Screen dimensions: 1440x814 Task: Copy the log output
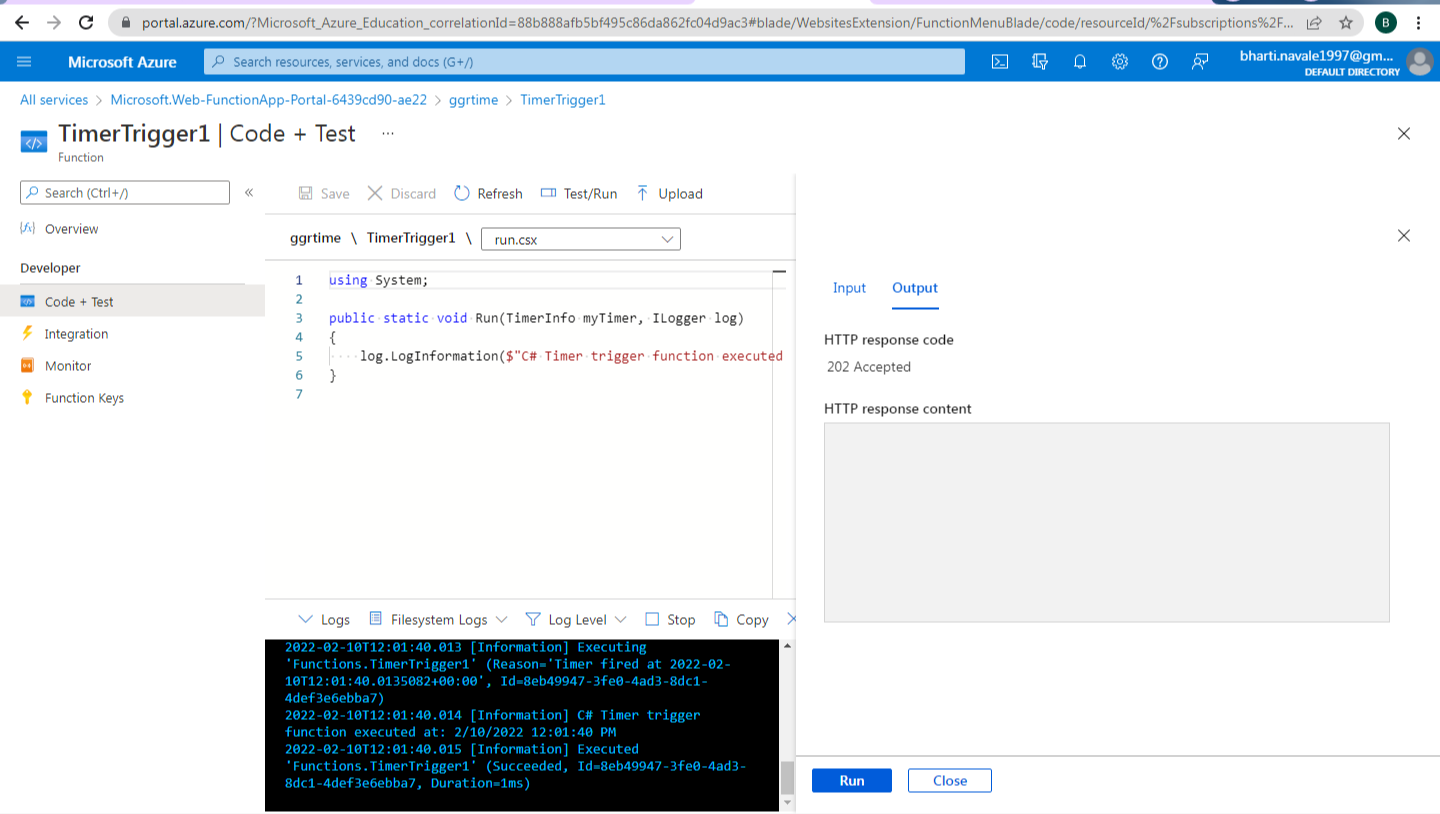click(741, 619)
